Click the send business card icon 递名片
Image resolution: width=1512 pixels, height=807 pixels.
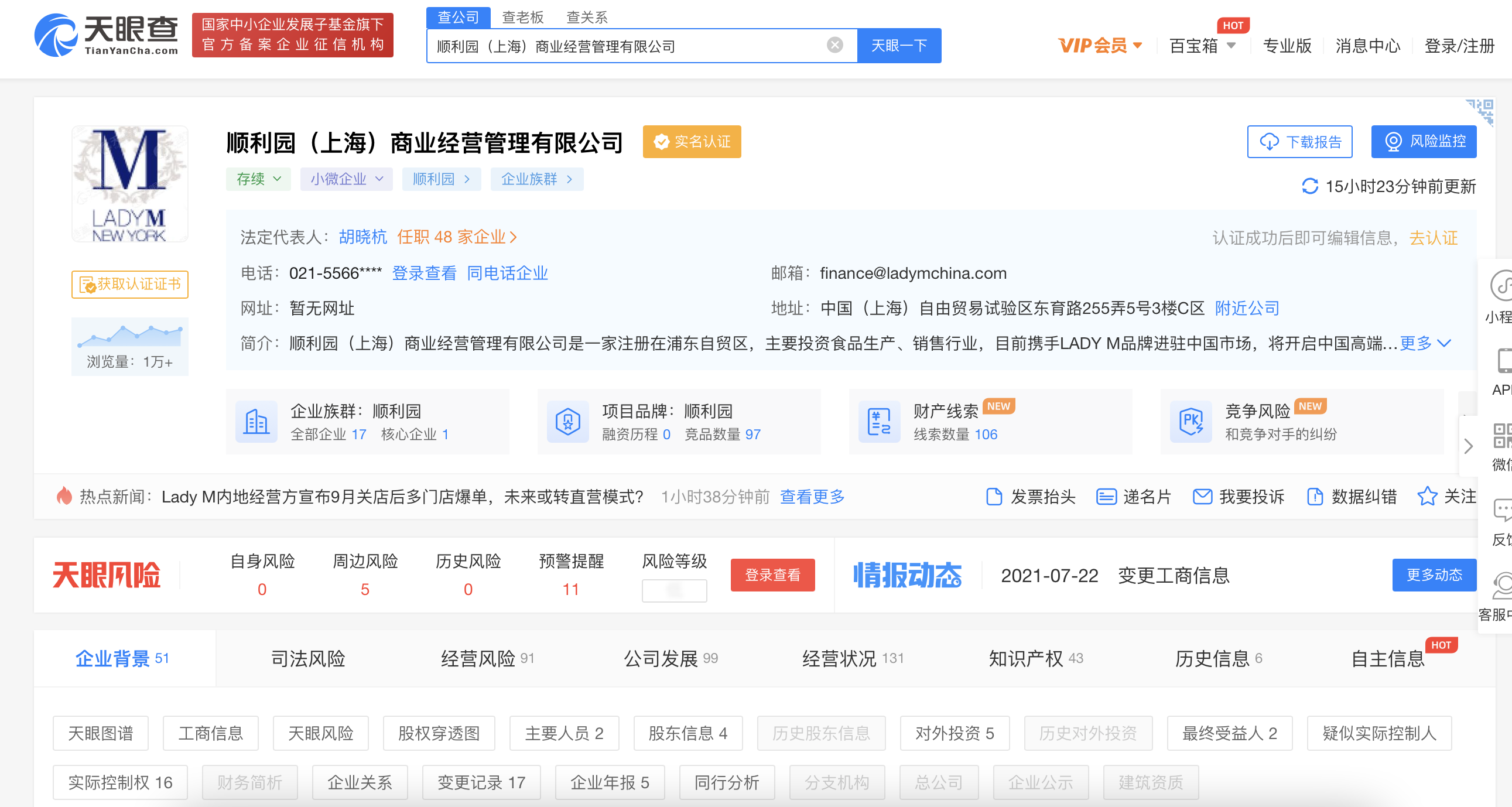pos(1106,497)
